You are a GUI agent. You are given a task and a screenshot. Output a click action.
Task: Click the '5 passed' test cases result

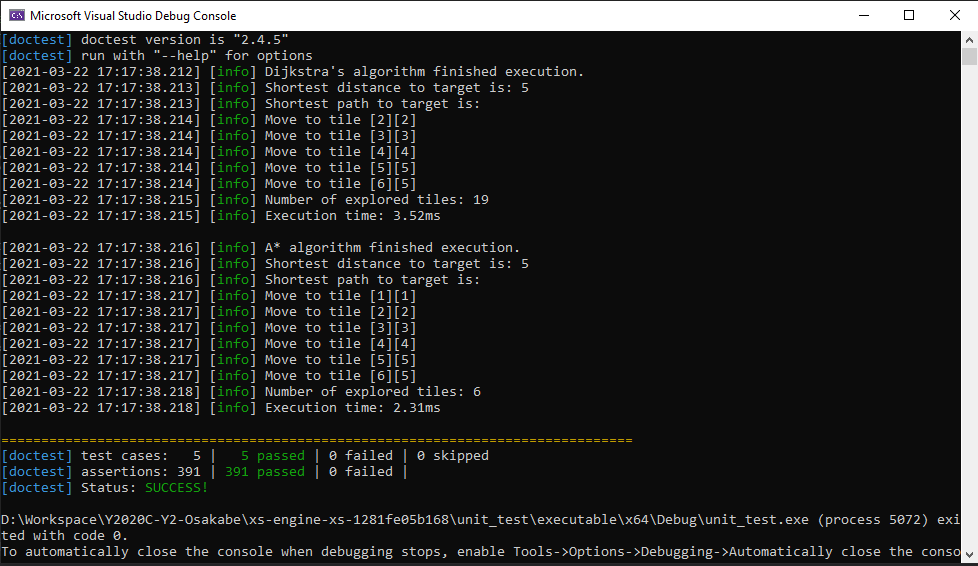pyautogui.click(x=273, y=456)
